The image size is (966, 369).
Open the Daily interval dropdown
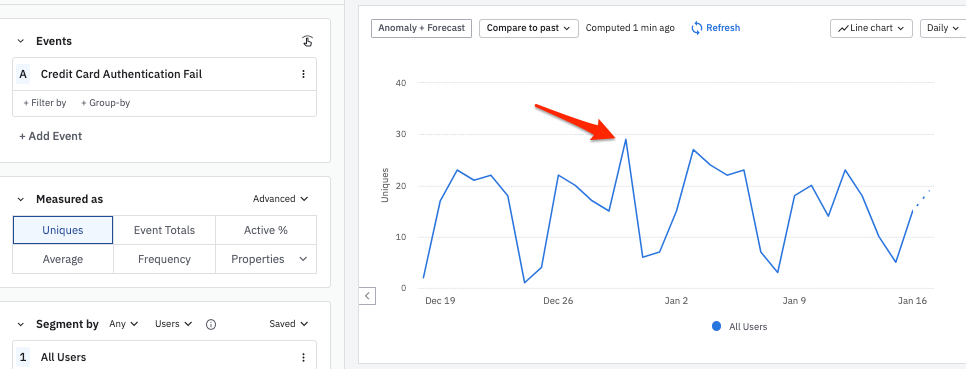click(943, 28)
